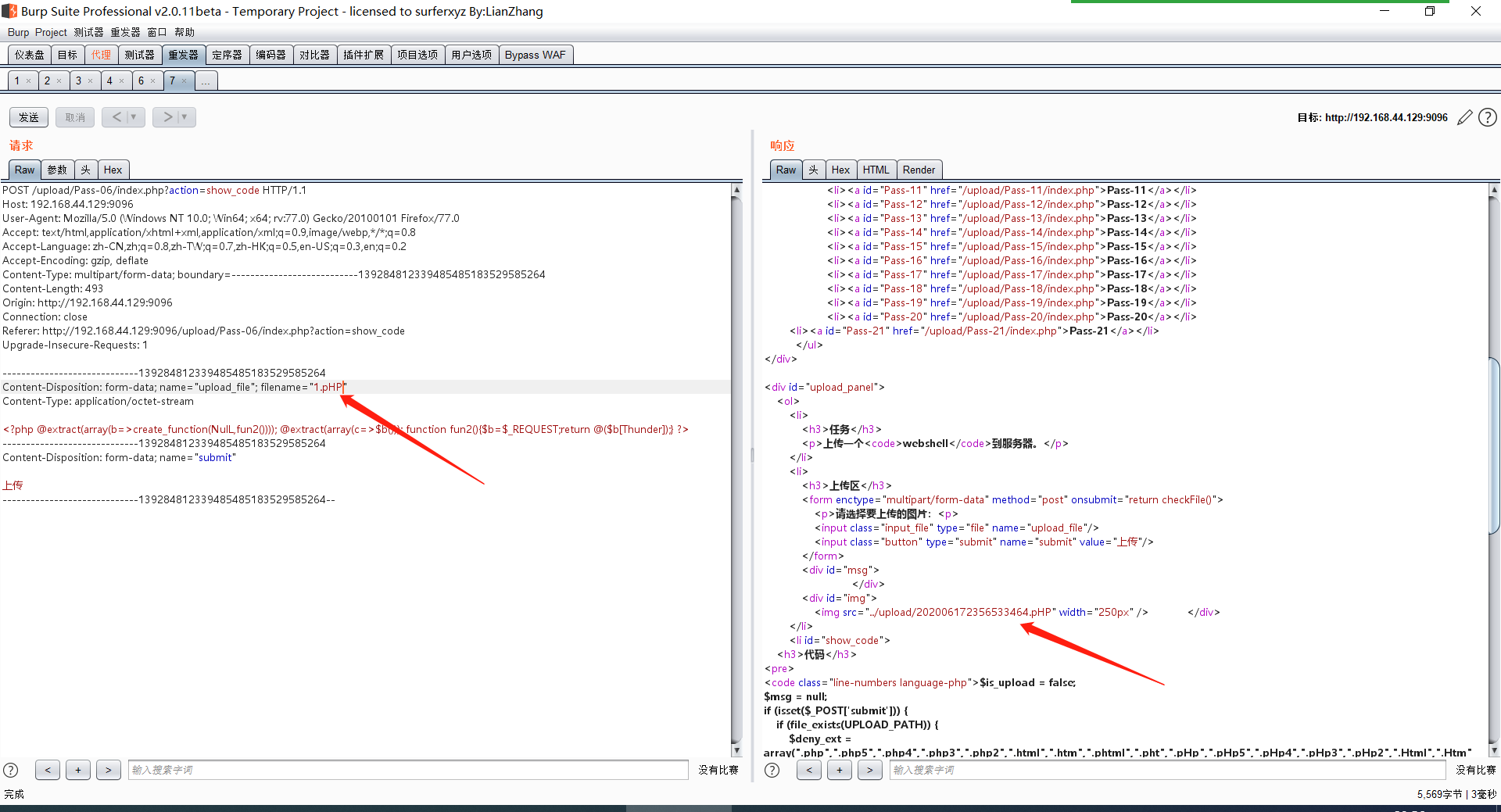Switch to the 用户选项 tab
This screenshot has width=1501, height=812.
tap(471, 55)
